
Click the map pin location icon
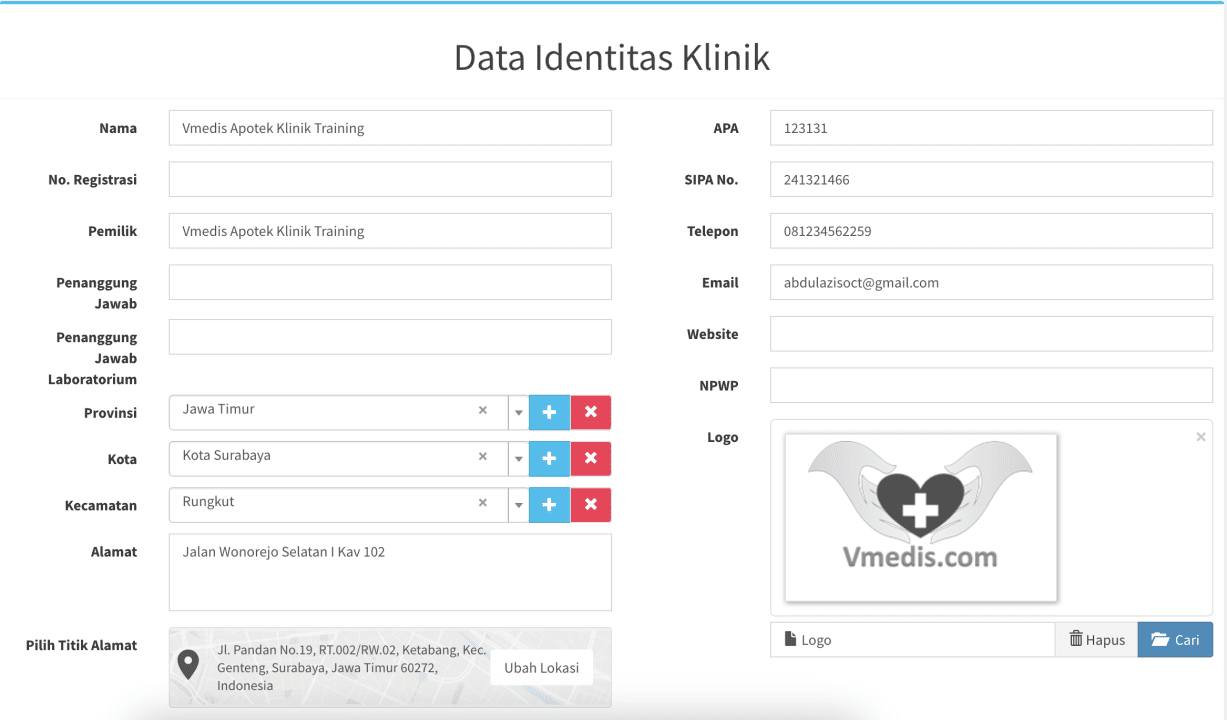188,665
